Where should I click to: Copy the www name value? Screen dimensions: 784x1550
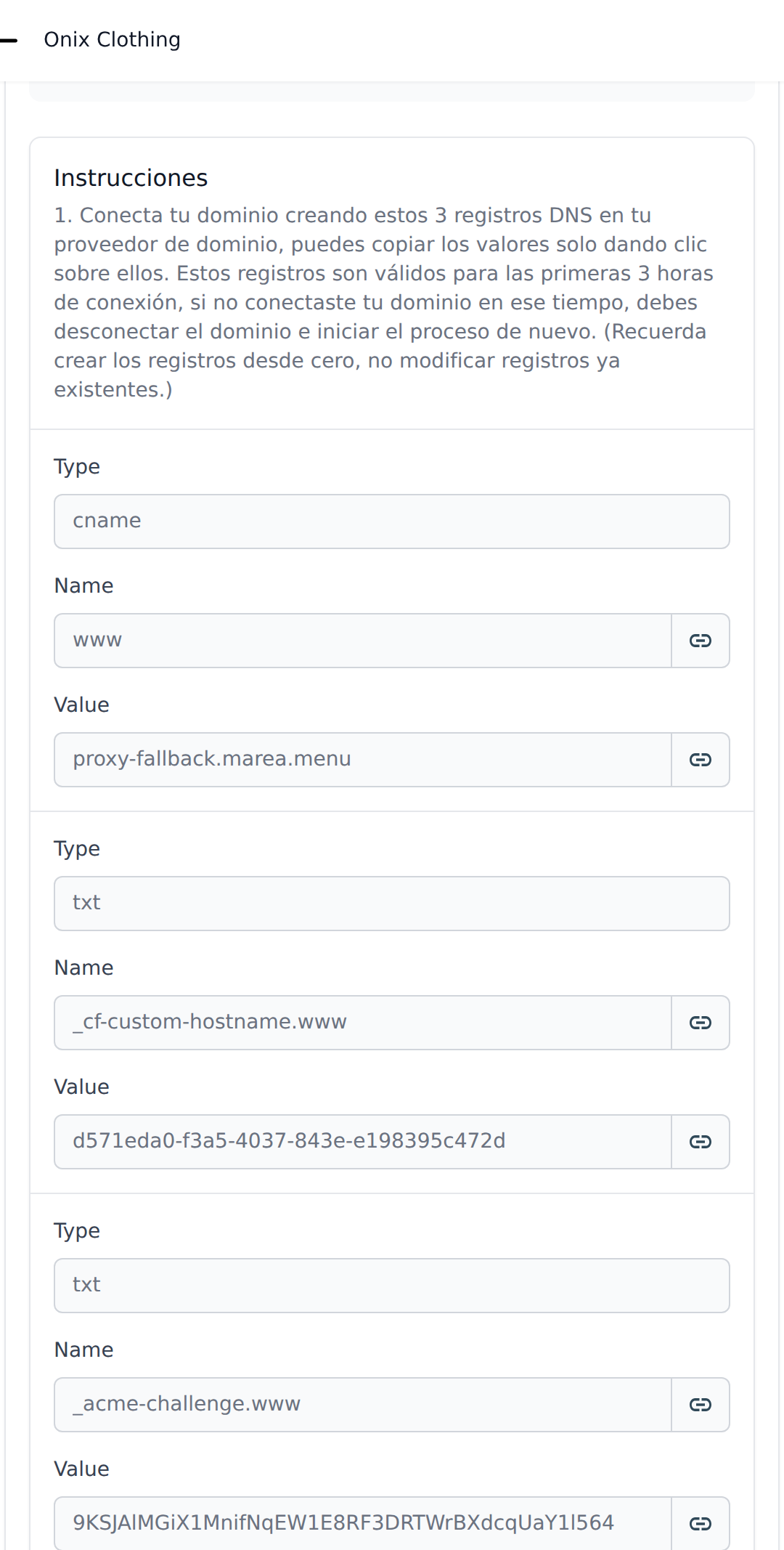[700, 641]
